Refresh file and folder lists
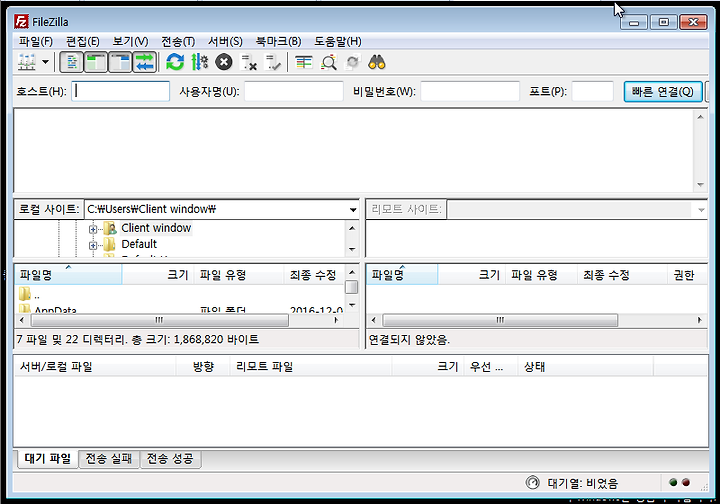Screen dimensions: 720x504 coord(175,62)
